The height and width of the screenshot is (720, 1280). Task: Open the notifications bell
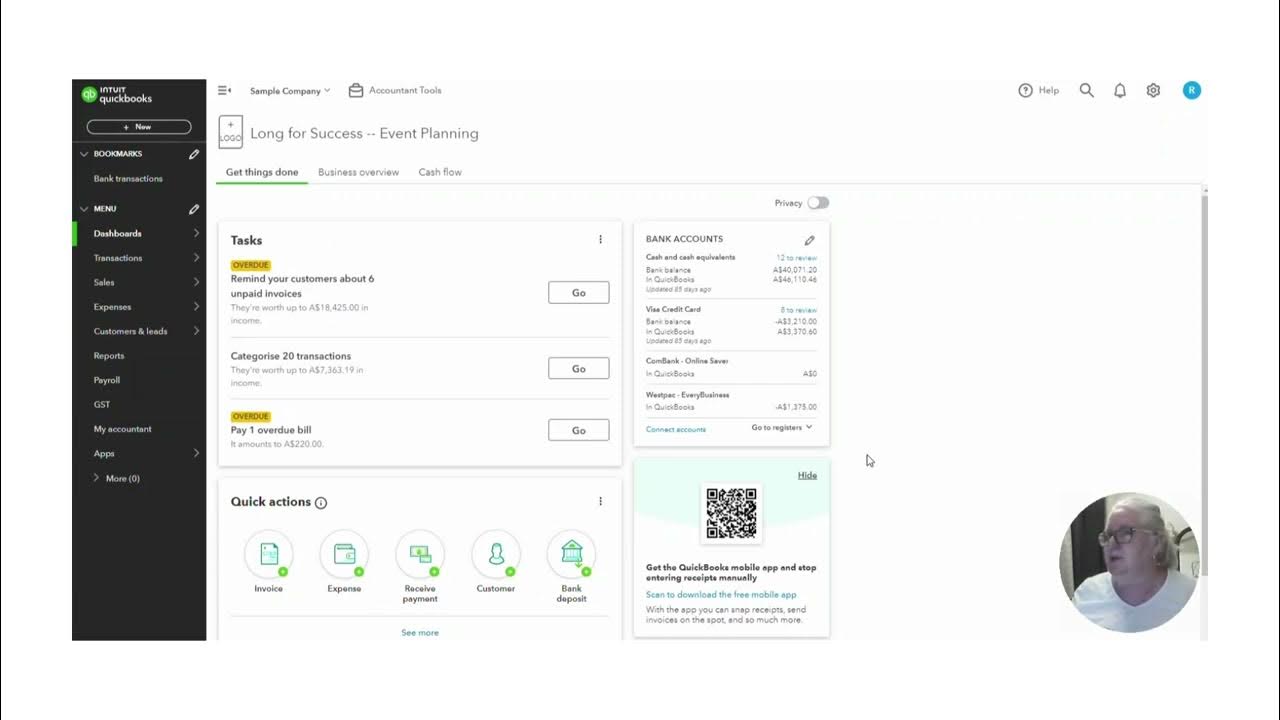(1120, 90)
